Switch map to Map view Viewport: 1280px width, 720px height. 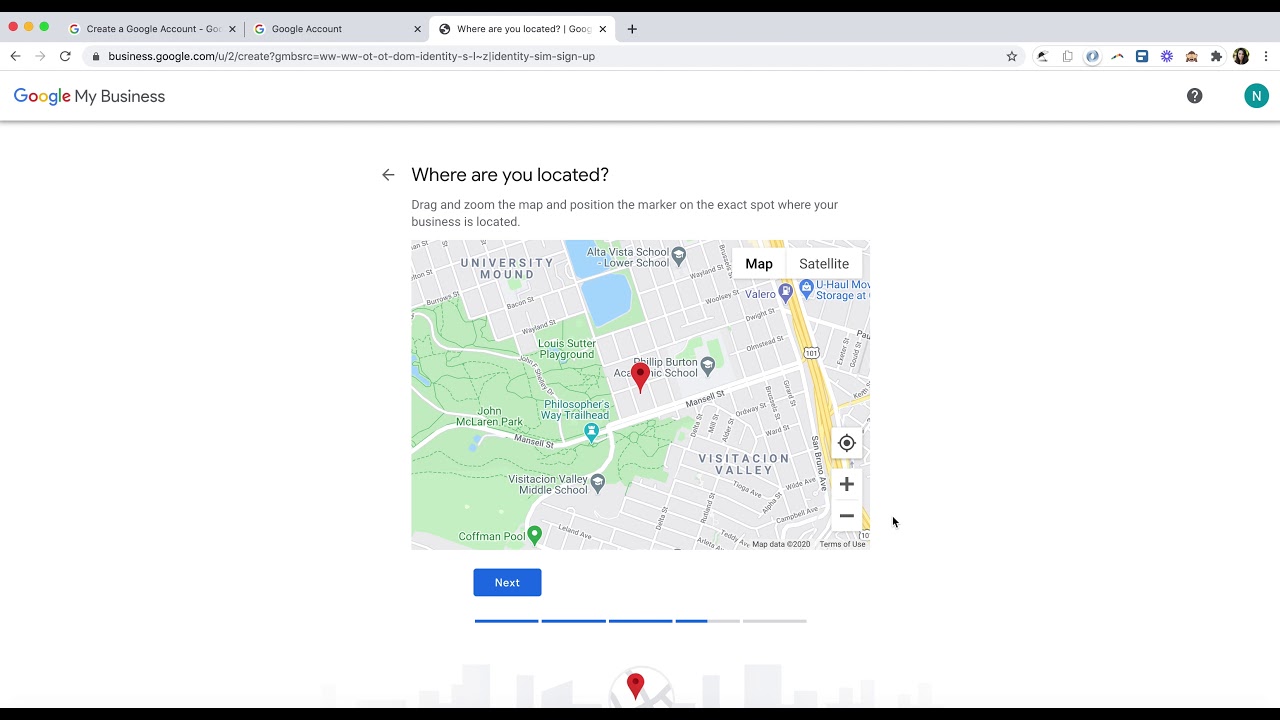[x=759, y=264]
